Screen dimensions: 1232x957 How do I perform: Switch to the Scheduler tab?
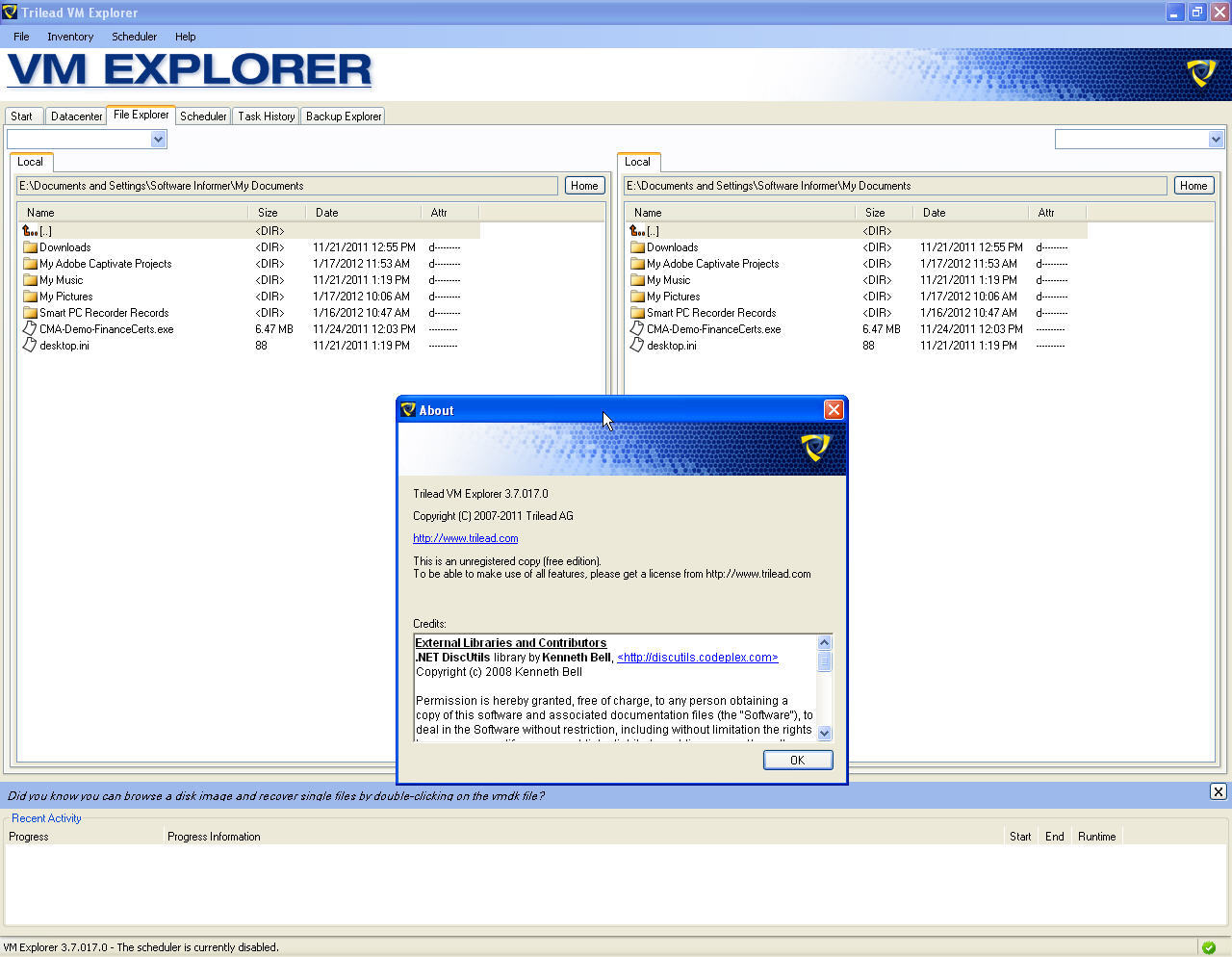[203, 116]
